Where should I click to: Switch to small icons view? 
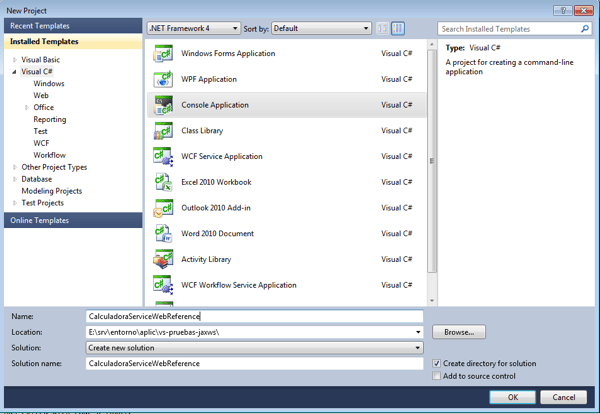(384, 30)
